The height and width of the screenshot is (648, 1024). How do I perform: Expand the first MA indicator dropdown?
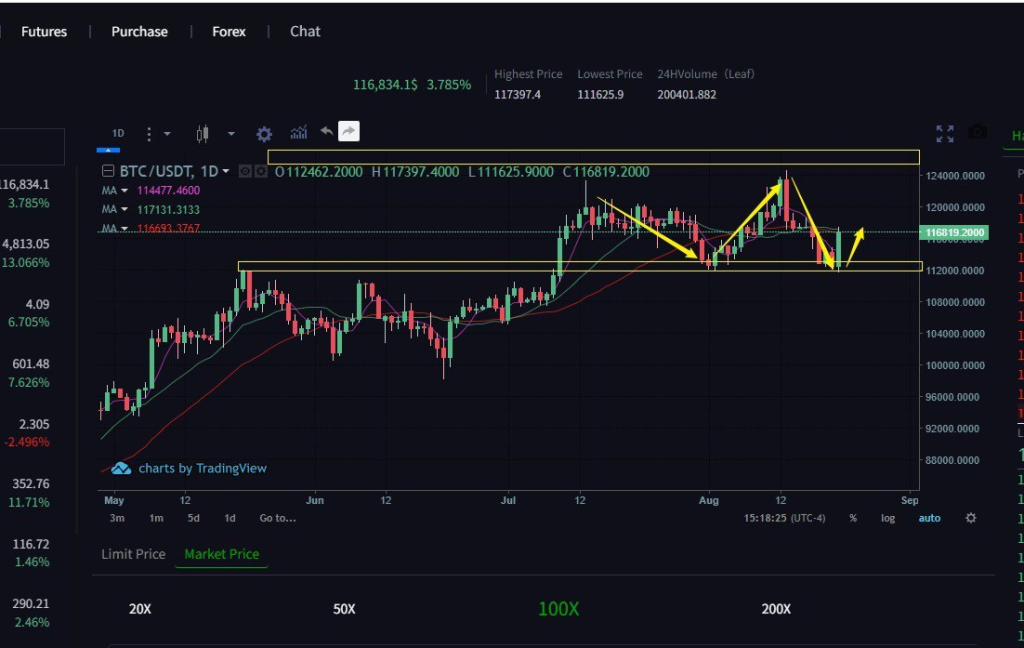pyautogui.click(x=125, y=190)
